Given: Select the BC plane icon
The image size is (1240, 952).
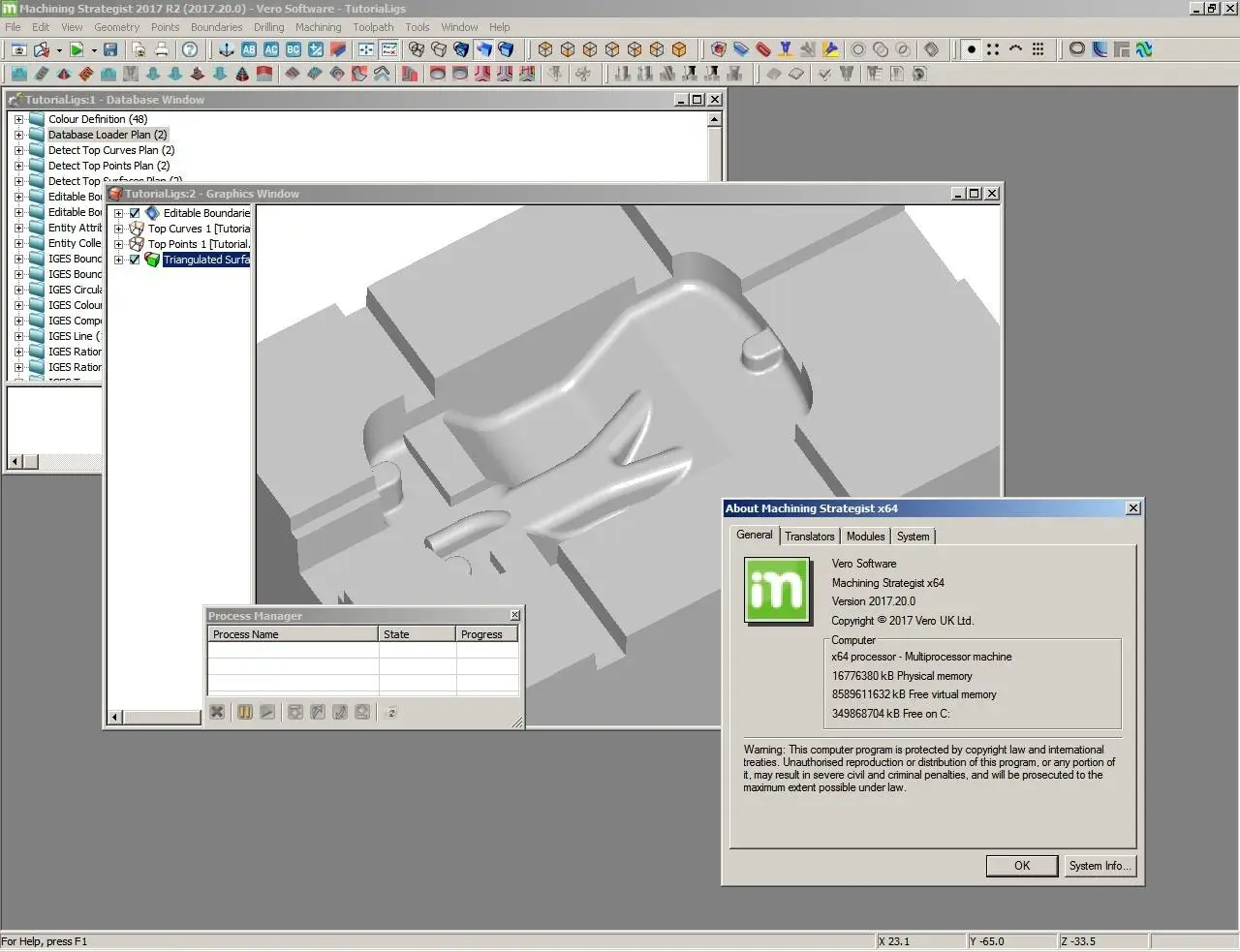Looking at the screenshot, I should 294,49.
